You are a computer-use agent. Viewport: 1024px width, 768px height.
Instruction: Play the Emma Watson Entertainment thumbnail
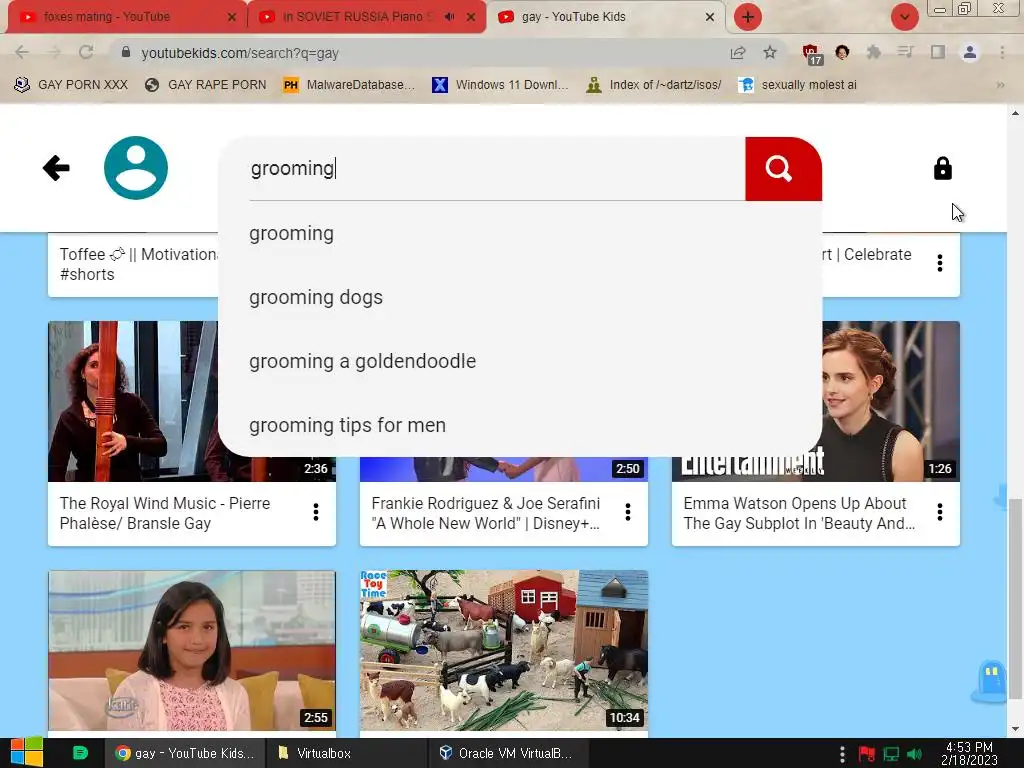(x=891, y=401)
